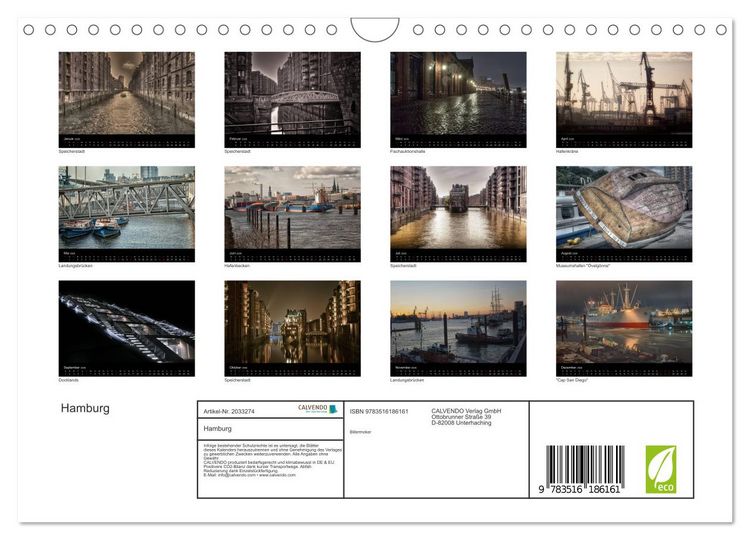The width and height of the screenshot is (750, 540).
Task: Select the 'Hafenkräne' caption
Action: [x=567, y=152]
